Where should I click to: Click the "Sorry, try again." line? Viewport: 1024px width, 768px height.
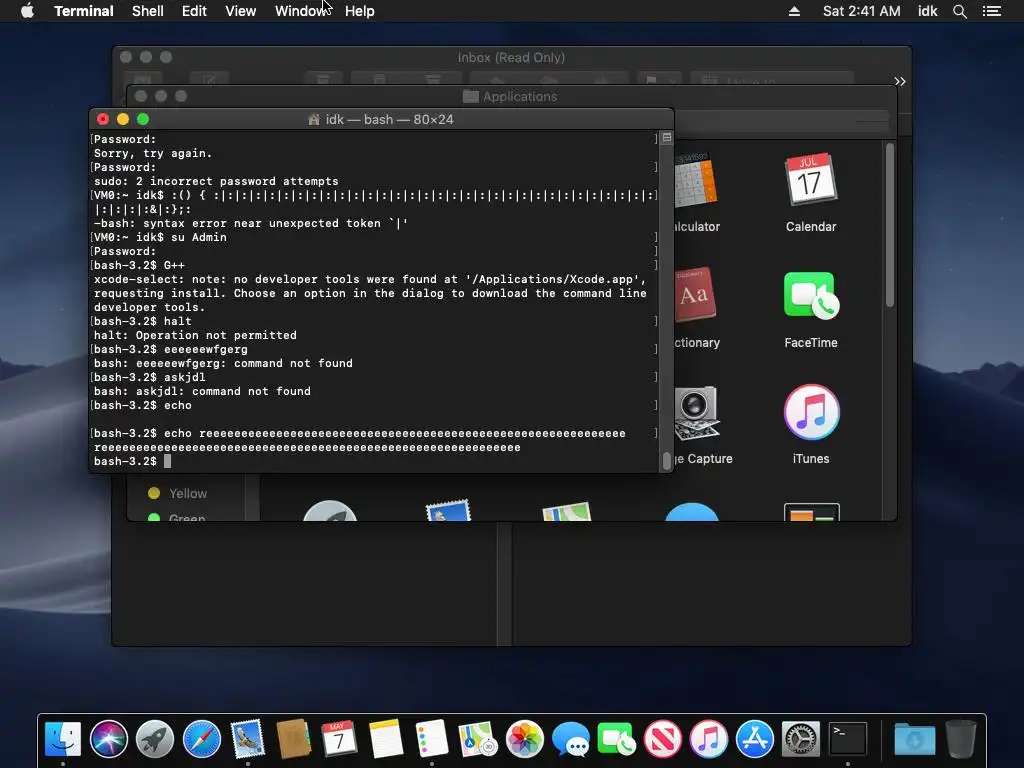point(153,153)
